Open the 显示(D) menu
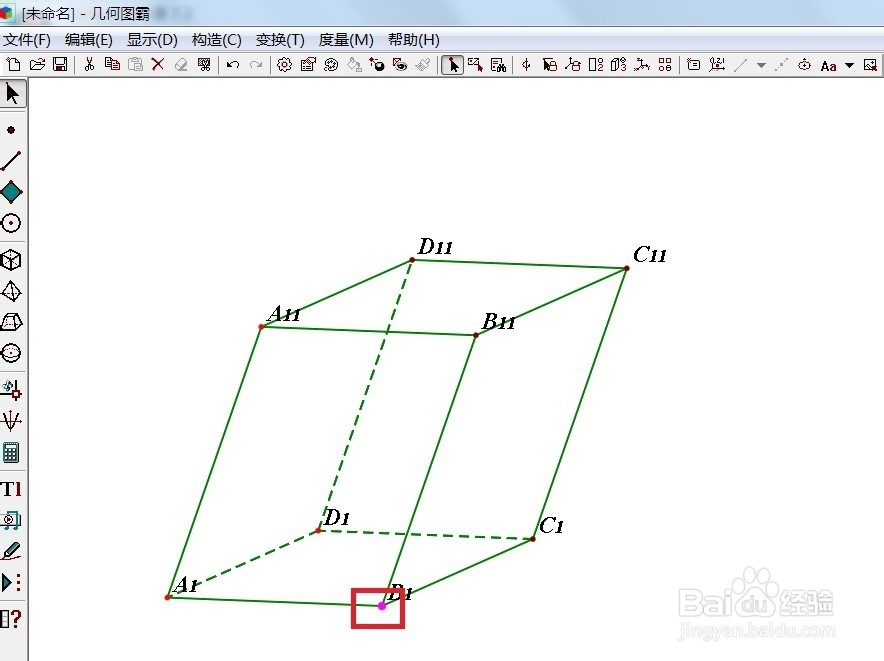This screenshot has width=884, height=661. (x=152, y=40)
